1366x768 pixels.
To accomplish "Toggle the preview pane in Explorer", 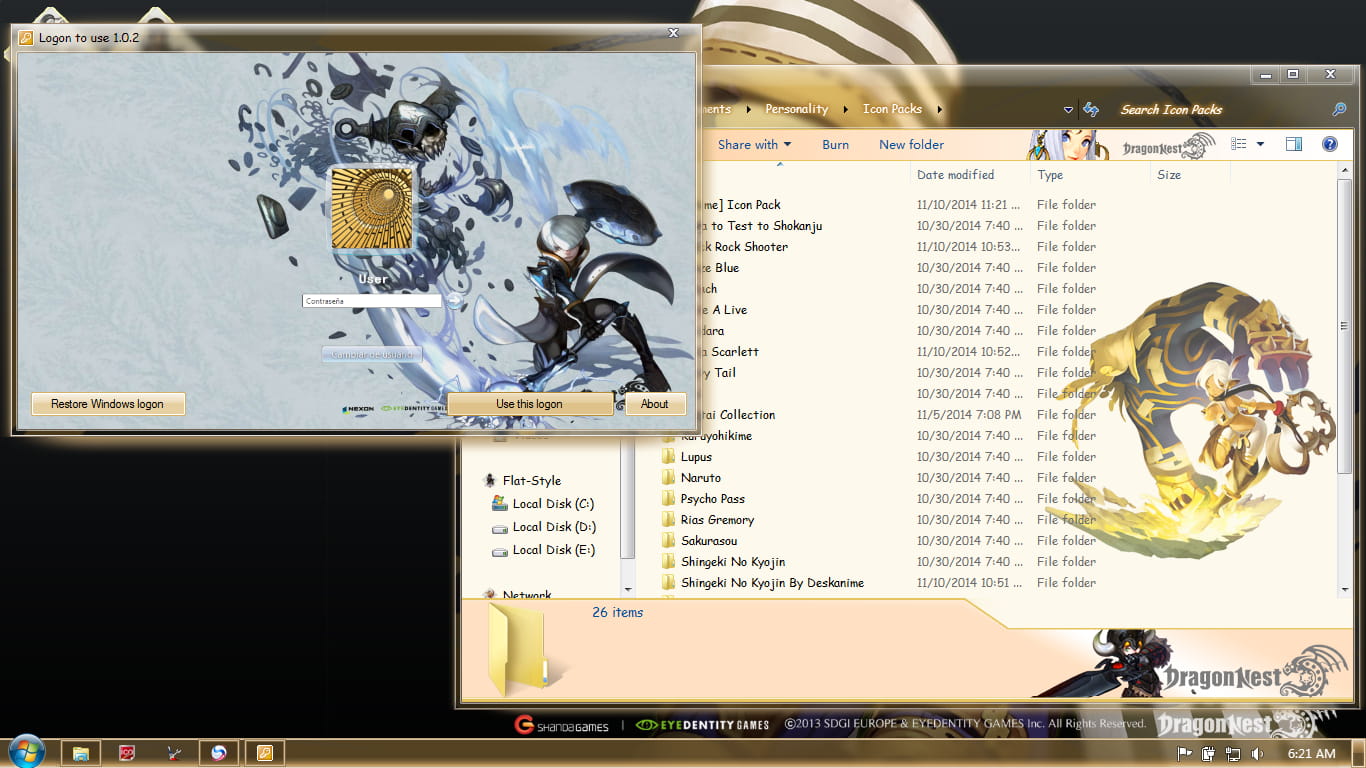I will [1293, 143].
